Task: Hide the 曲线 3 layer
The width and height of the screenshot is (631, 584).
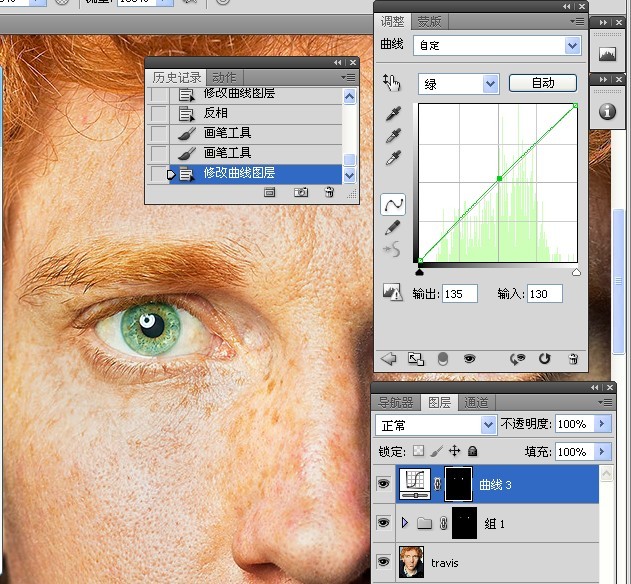Action: 383,483
